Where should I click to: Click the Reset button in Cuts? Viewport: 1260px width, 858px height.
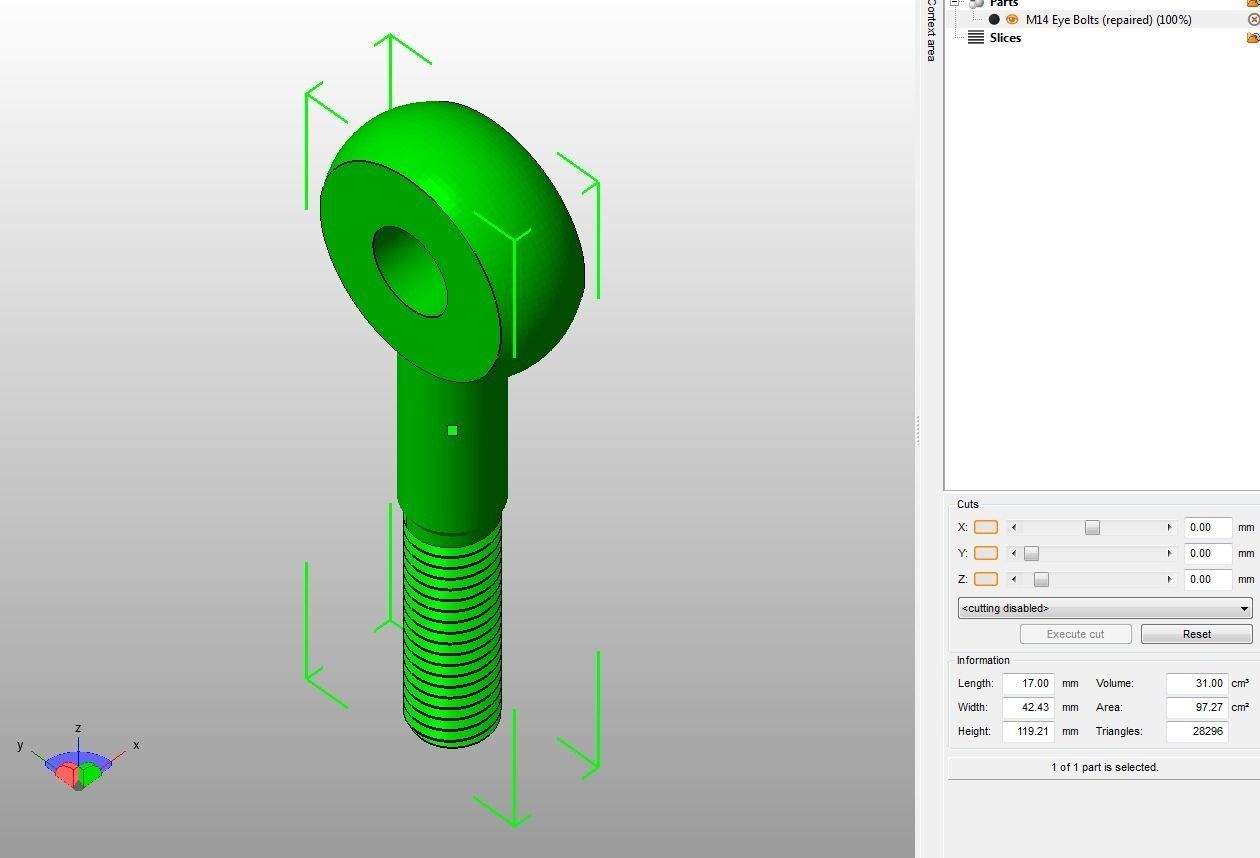point(1197,634)
